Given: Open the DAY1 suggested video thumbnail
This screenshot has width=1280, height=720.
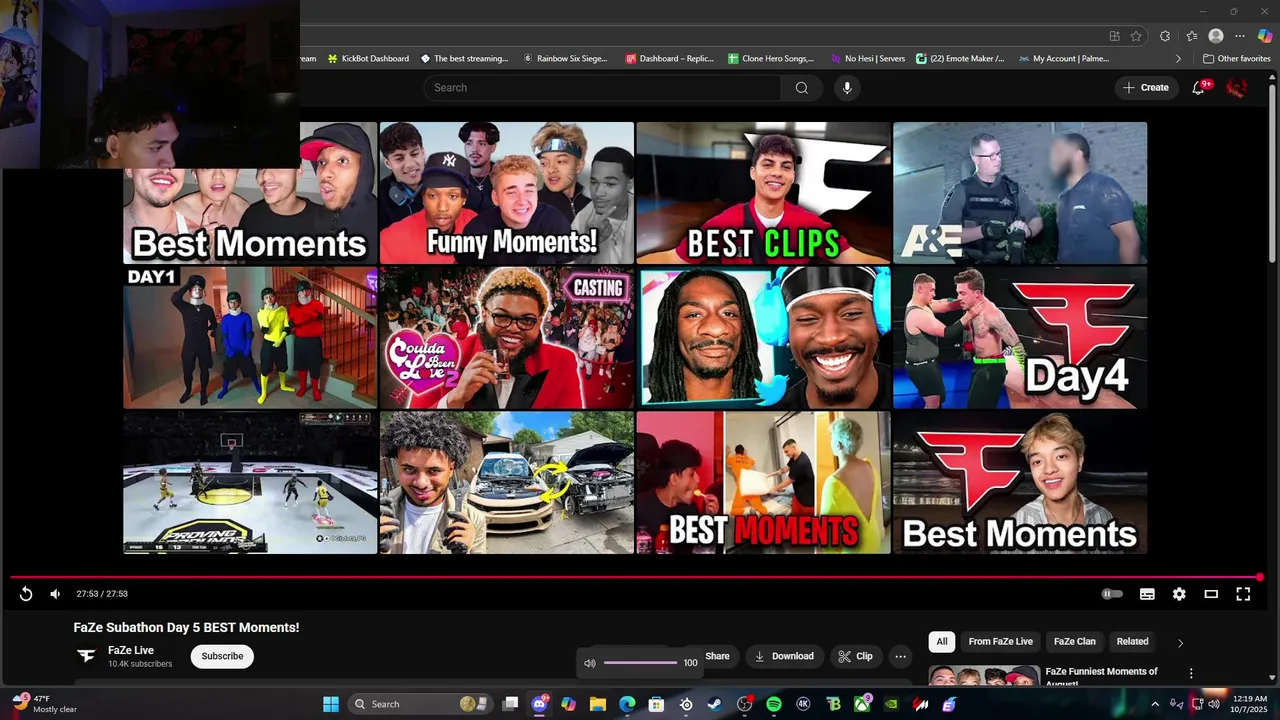Looking at the screenshot, I should click(250, 338).
